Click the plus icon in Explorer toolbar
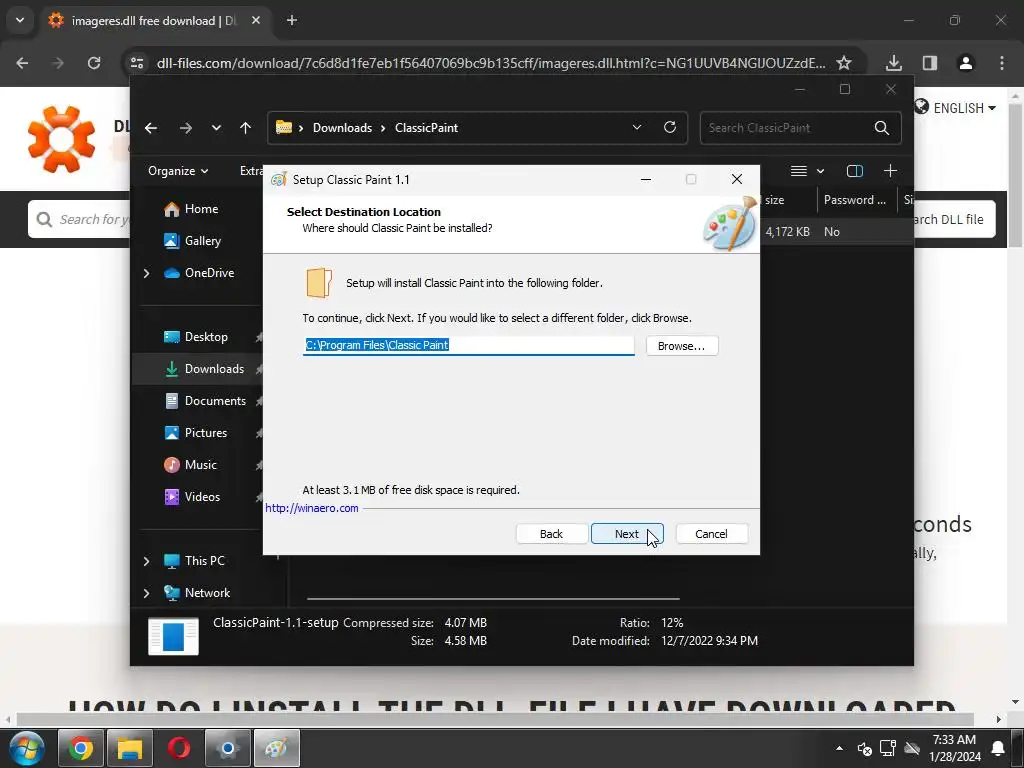This screenshot has width=1024, height=768. [889, 171]
